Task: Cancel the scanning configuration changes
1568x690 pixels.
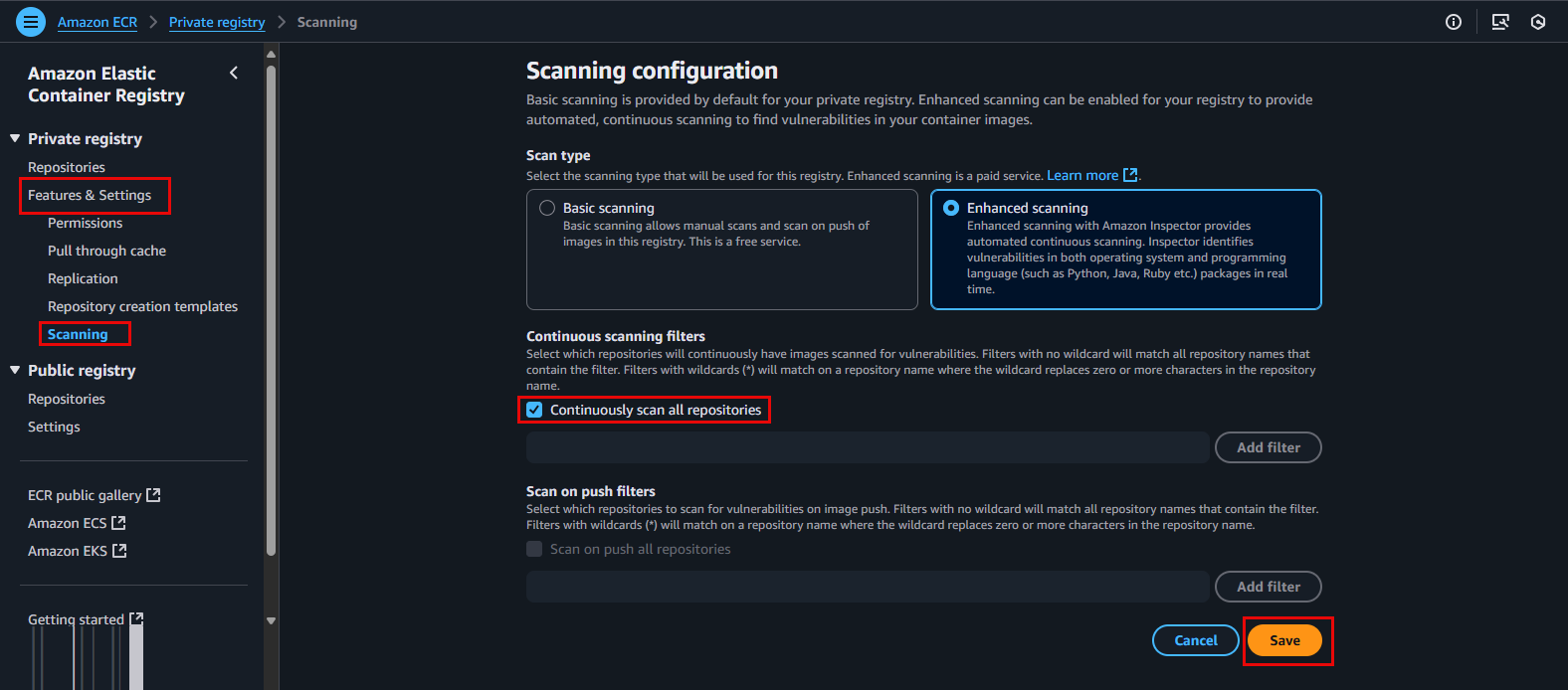Action: (1196, 640)
